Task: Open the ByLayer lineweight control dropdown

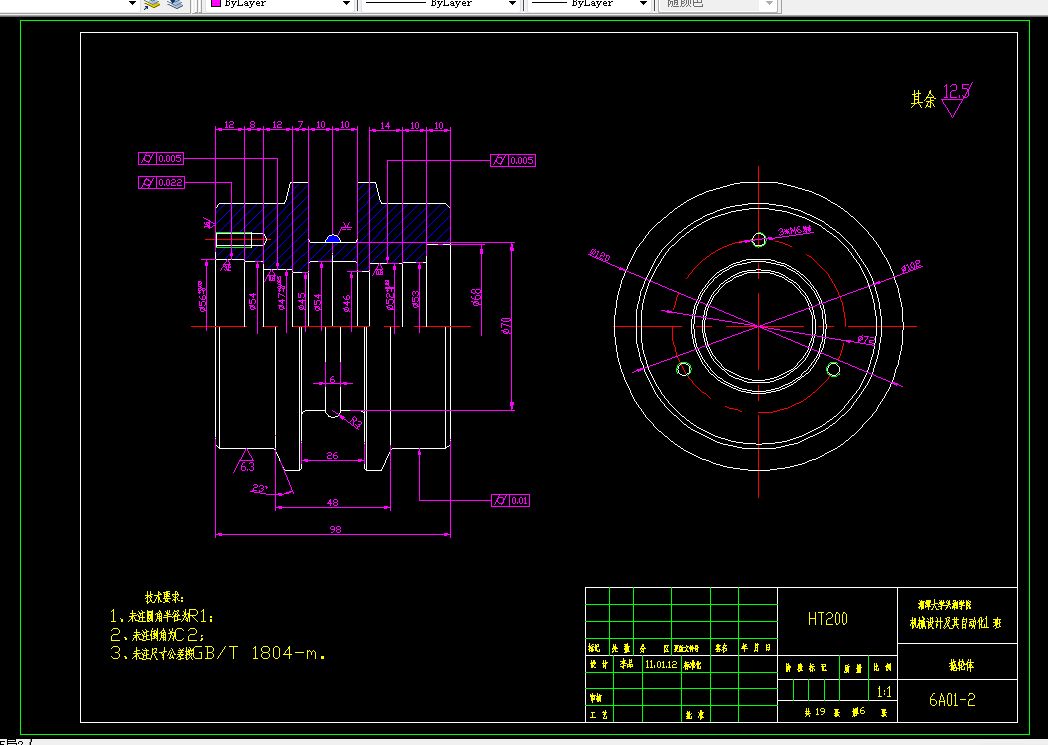Action: click(643, 3)
